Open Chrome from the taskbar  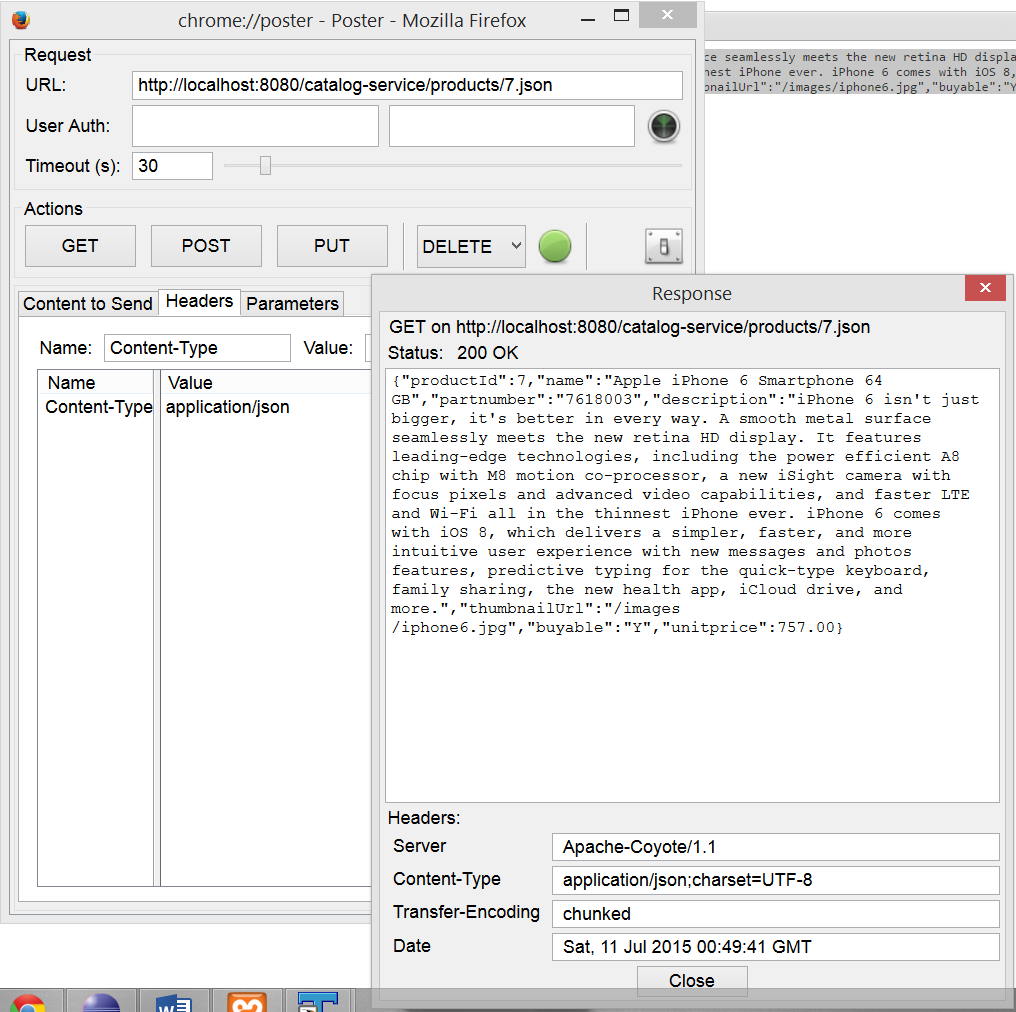(29, 1001)
